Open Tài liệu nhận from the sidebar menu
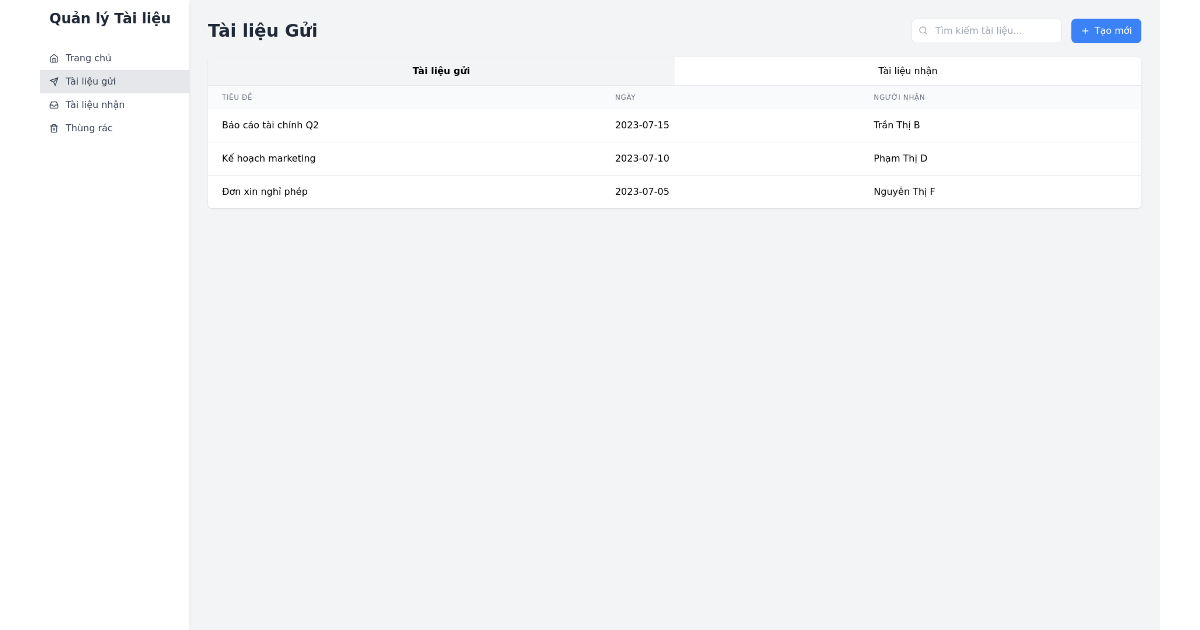The height and width of the screenshot is (630, 1200). pyautogui.click(x=94, y=104)
